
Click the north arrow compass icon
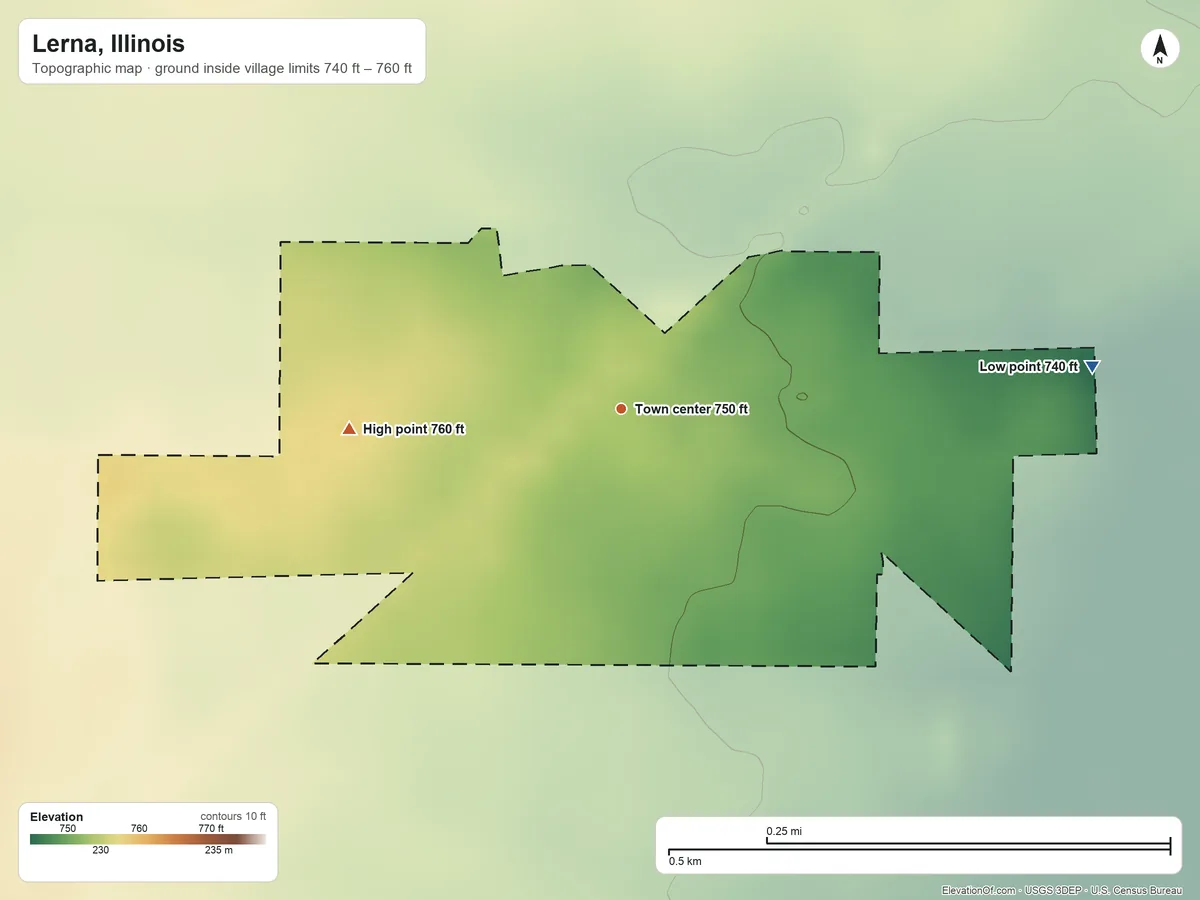pos(1159,49)
